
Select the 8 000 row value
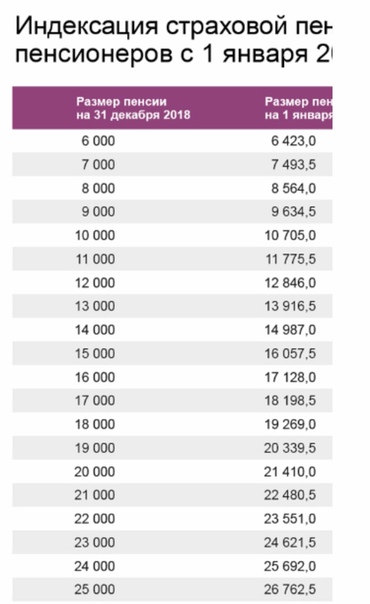(x=98, y=188)
